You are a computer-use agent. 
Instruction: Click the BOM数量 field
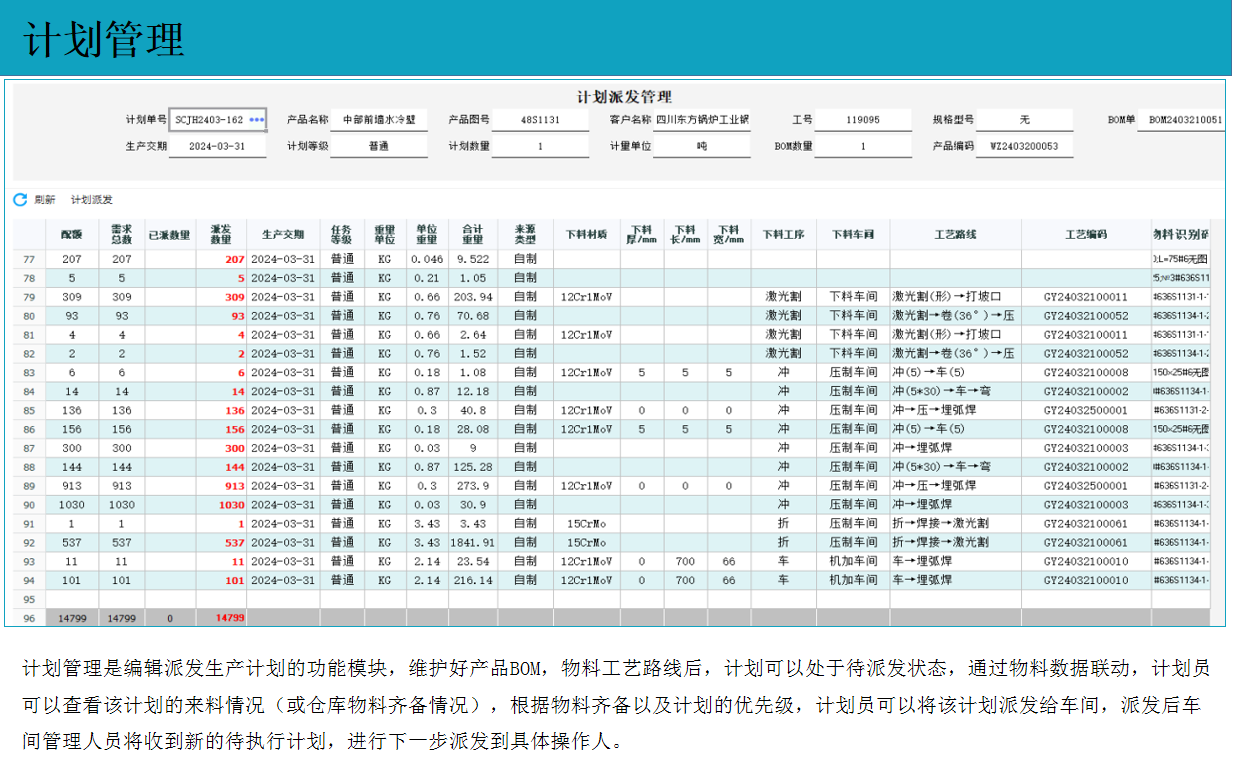(863, 146)
